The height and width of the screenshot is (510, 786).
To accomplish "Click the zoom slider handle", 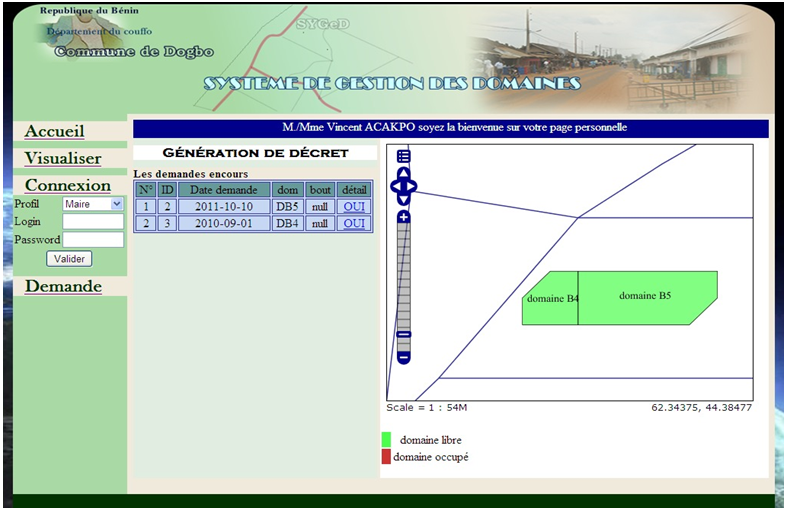I will (x=404, y=334).
